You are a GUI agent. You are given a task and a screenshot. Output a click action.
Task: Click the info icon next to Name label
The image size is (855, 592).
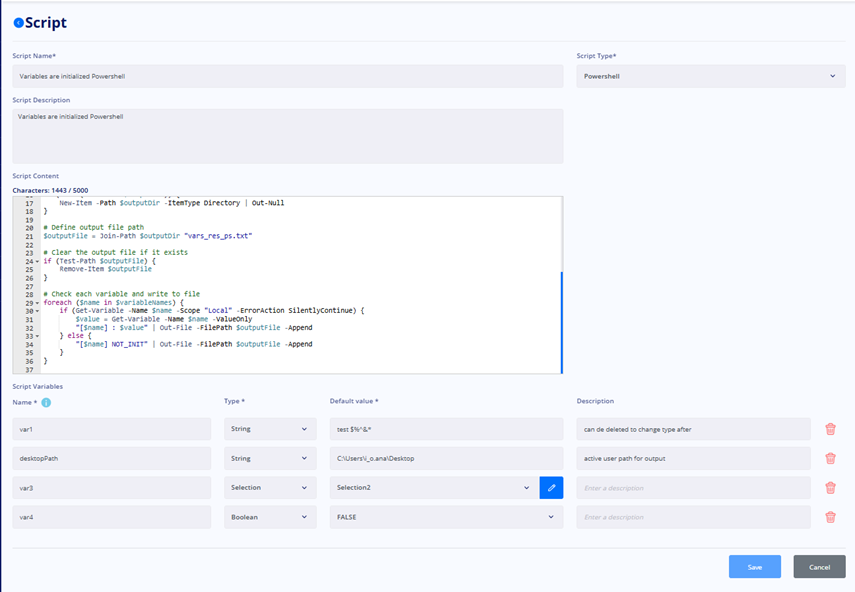pos(46,402)
